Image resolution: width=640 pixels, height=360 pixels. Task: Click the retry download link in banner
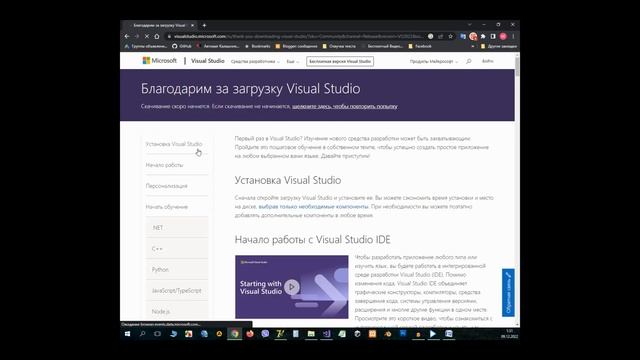344,106
